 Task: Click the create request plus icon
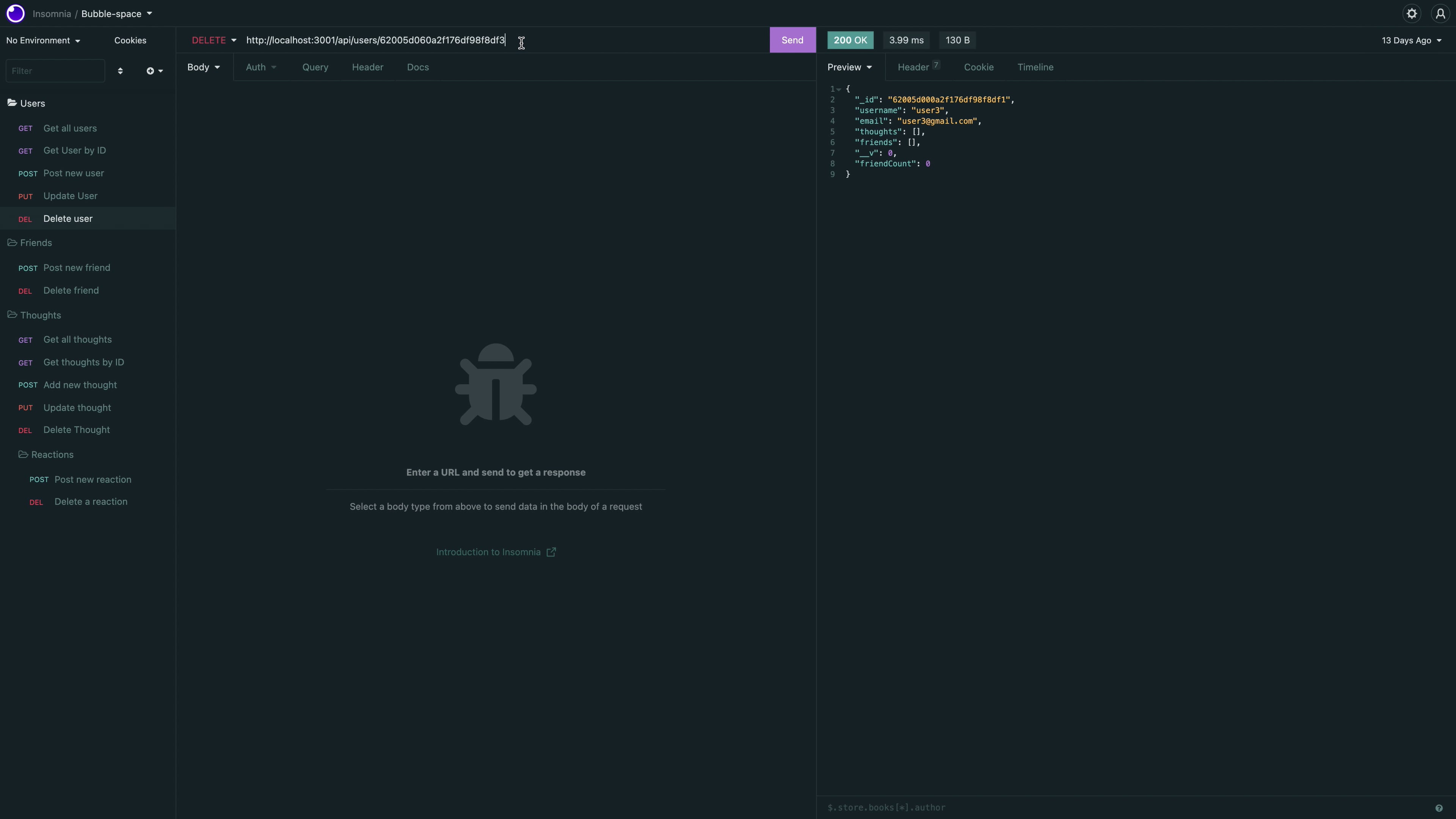point(154,71)
